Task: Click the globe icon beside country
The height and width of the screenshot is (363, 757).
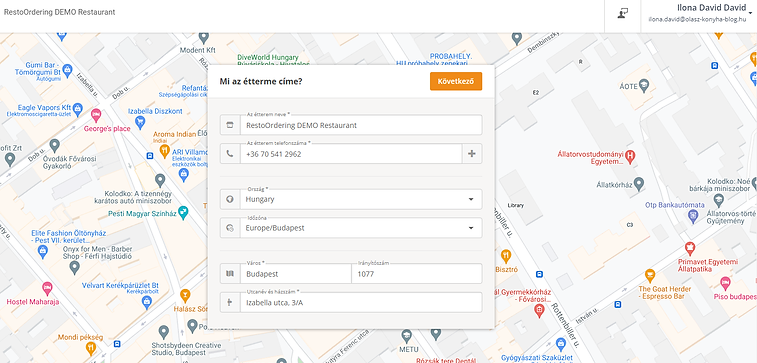Action: click(230, 199)
